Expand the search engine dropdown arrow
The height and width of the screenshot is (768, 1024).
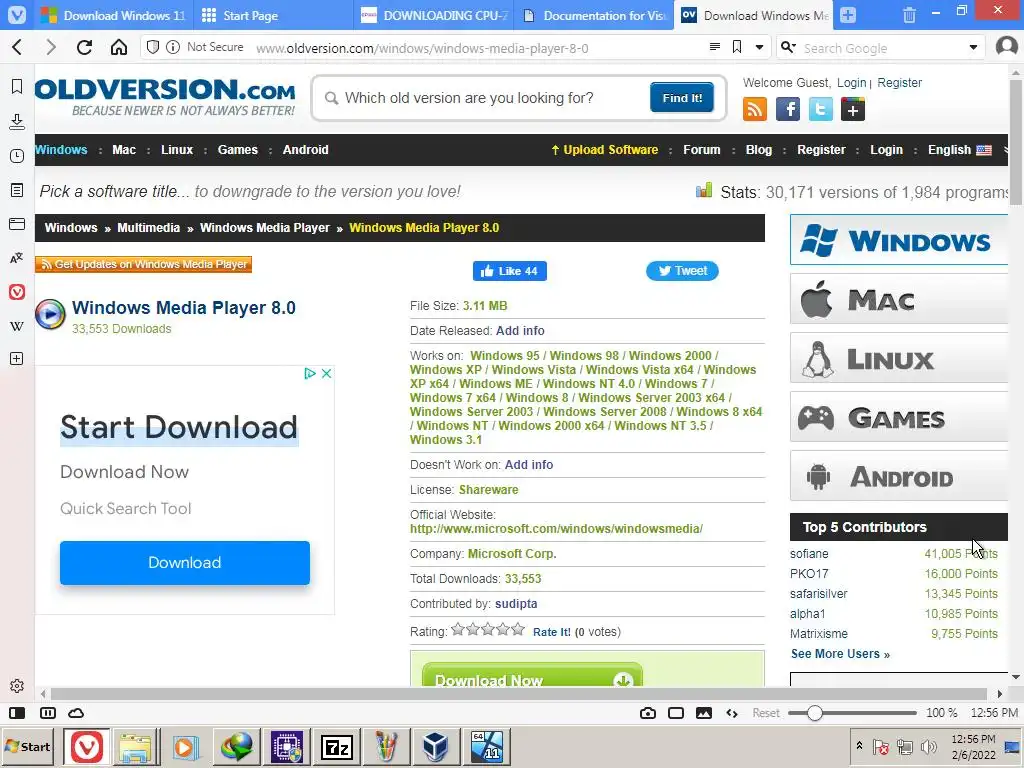coord(973,47)
